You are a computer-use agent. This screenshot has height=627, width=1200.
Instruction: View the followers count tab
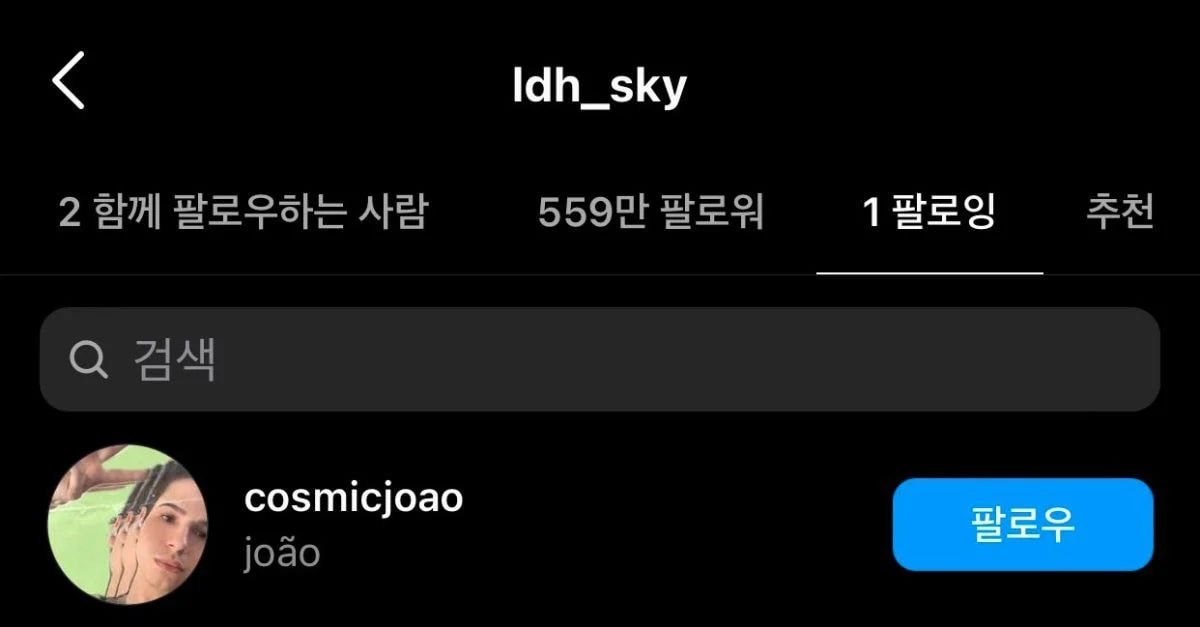point(651,212)
